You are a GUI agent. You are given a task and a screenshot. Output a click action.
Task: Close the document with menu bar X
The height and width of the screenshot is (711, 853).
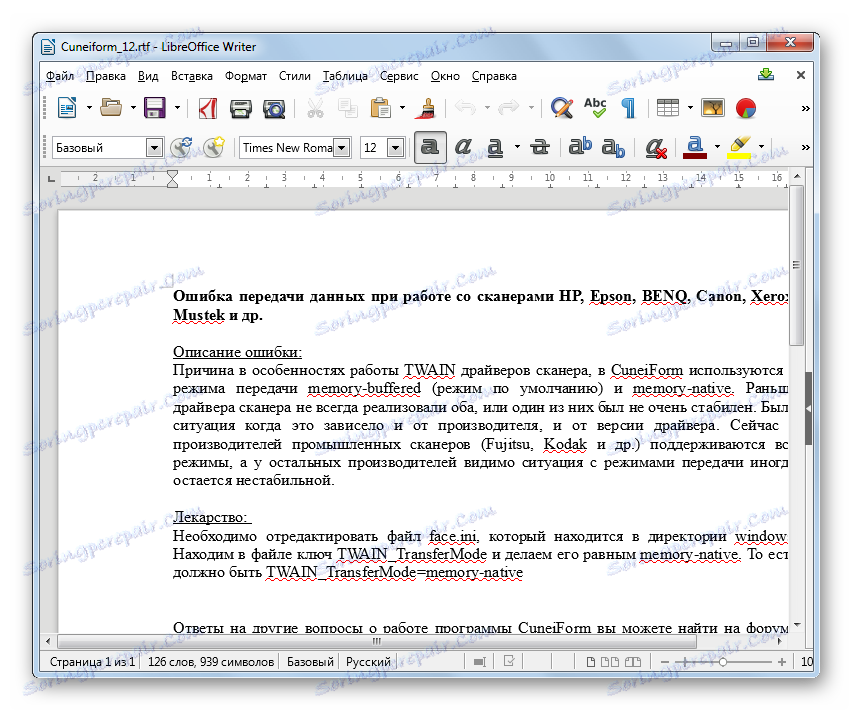pos(801,75)
